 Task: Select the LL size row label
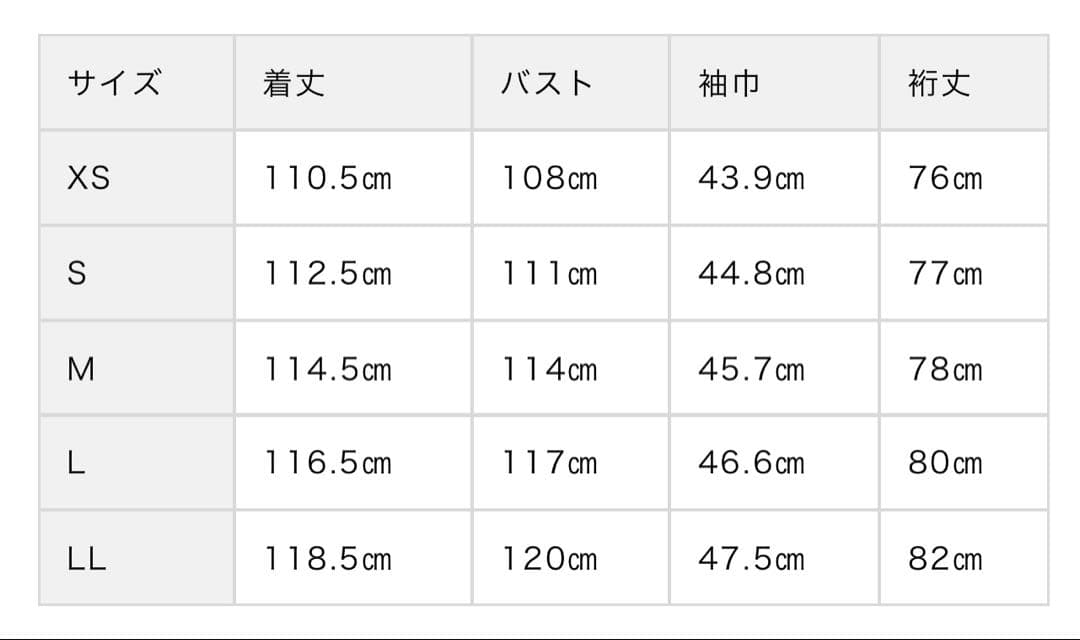tap(86, 559)
